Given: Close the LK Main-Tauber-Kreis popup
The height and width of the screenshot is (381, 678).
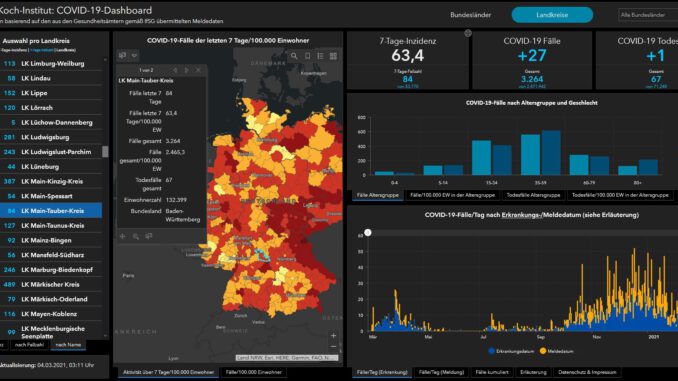Looking at the screenshot, I should coord(198,70).
